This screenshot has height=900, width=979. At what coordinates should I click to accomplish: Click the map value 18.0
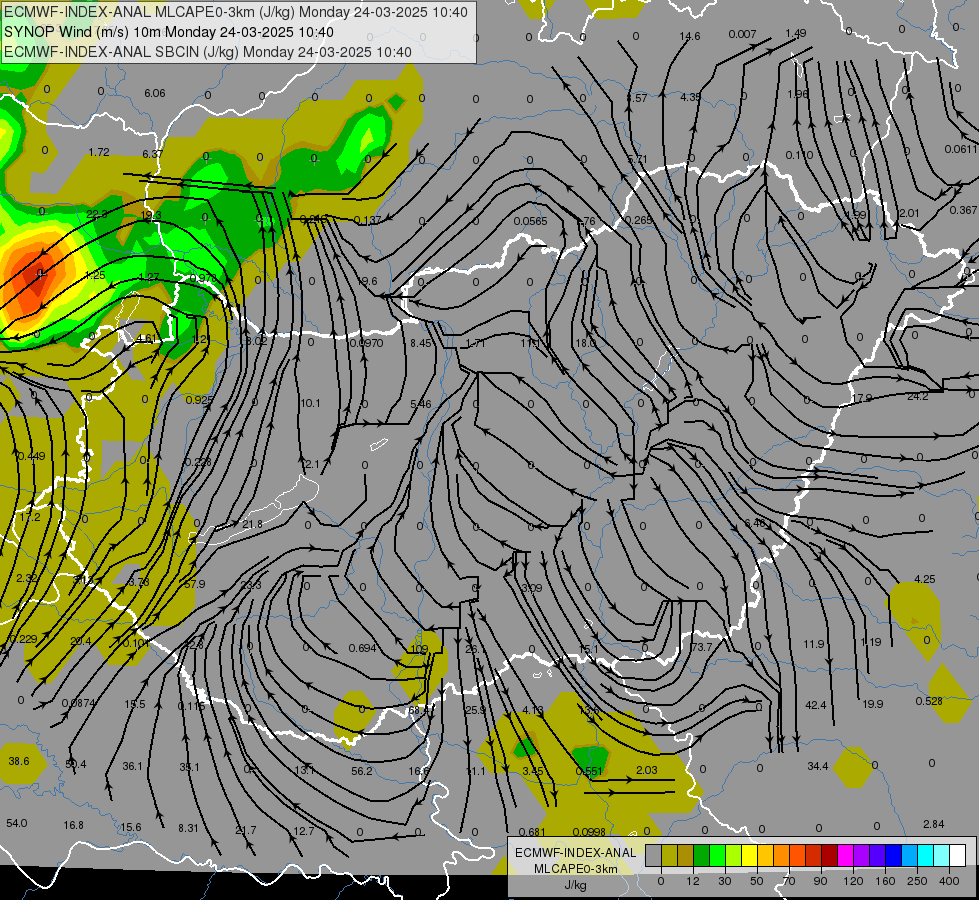[x=585, y=343]
